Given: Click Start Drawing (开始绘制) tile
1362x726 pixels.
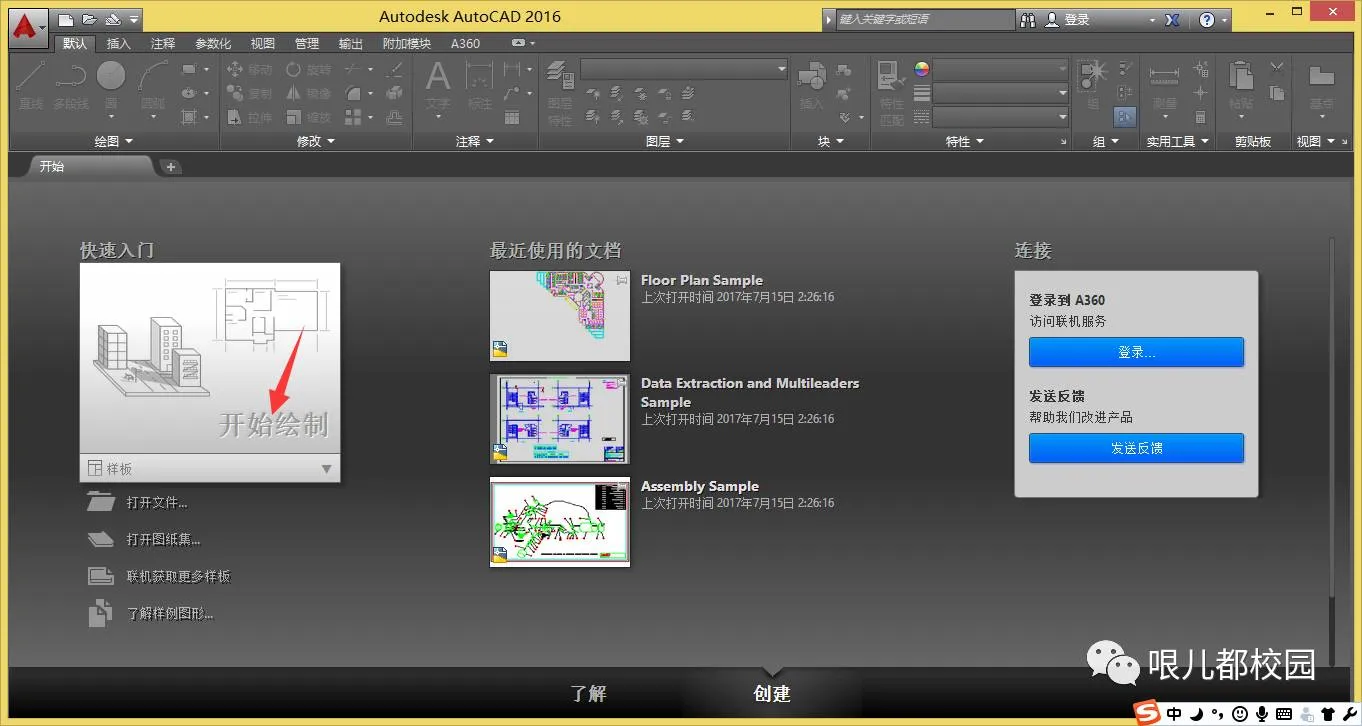Looking at the screenshot, I should click(x=210, y=358).
